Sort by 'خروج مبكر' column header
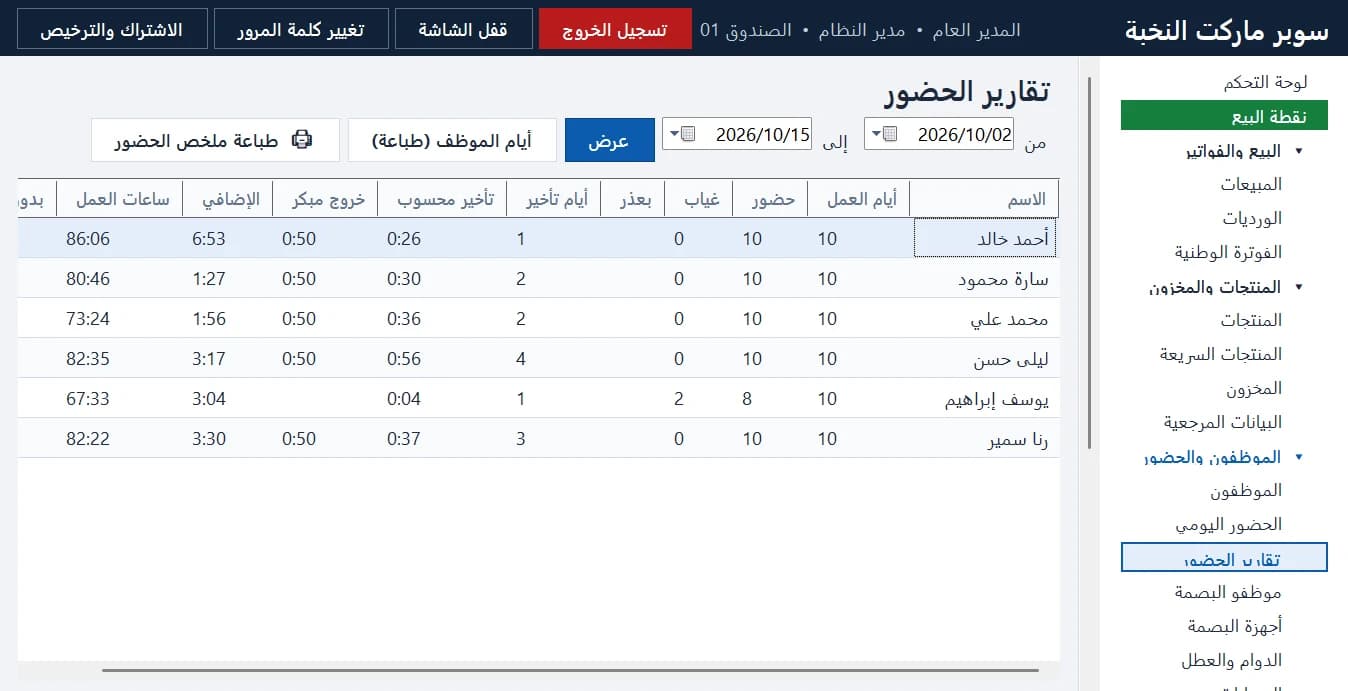The height and width of the screenshot is (691, 1348). pyautogui.click(x=324, y=199)
